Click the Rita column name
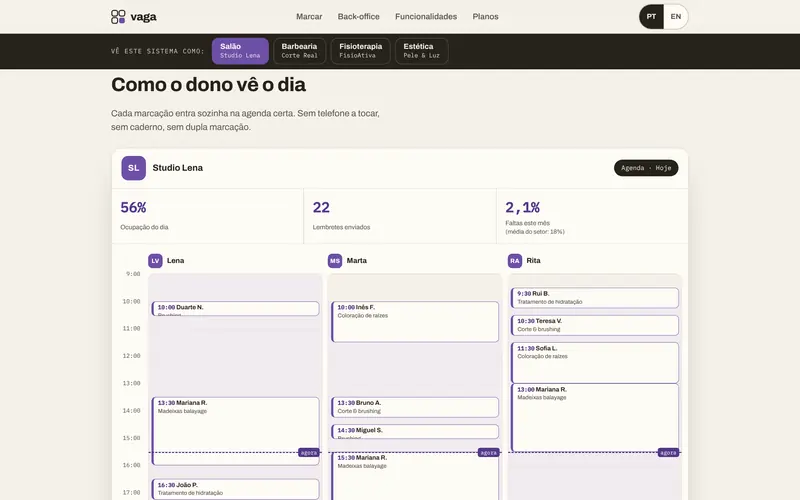Viewport: 800px width, 500px height. 533,261
